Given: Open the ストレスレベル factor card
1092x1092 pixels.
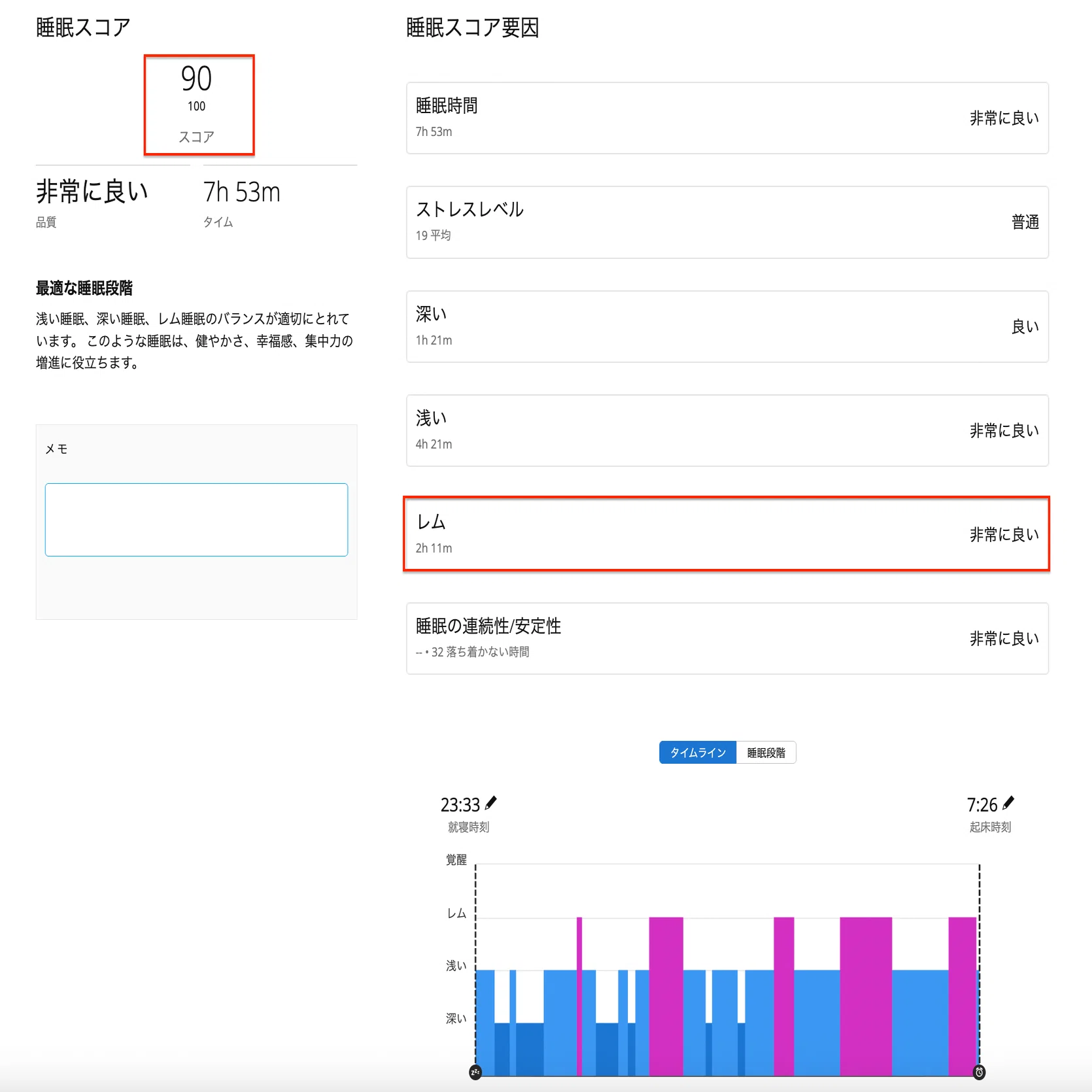Looking at the screenshot, I should (x=727, y=222).
